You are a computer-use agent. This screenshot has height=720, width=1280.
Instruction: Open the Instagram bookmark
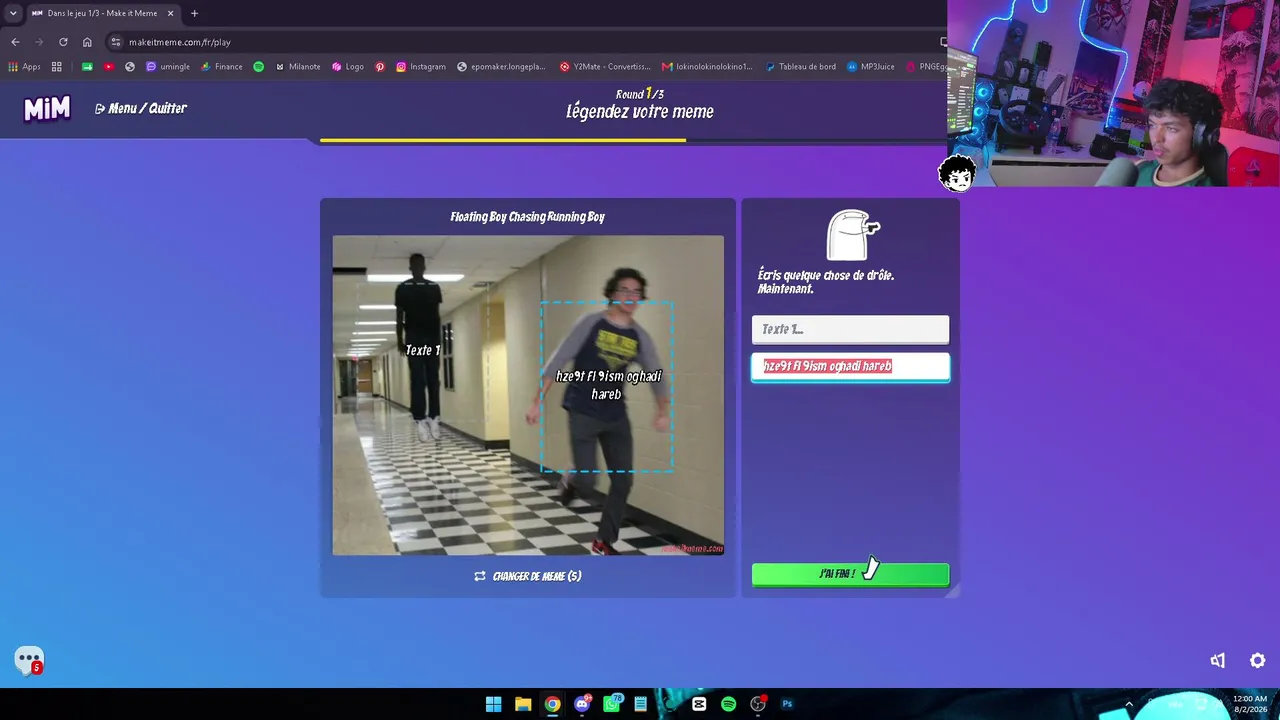pyautogui.click(x=421, y=67)
